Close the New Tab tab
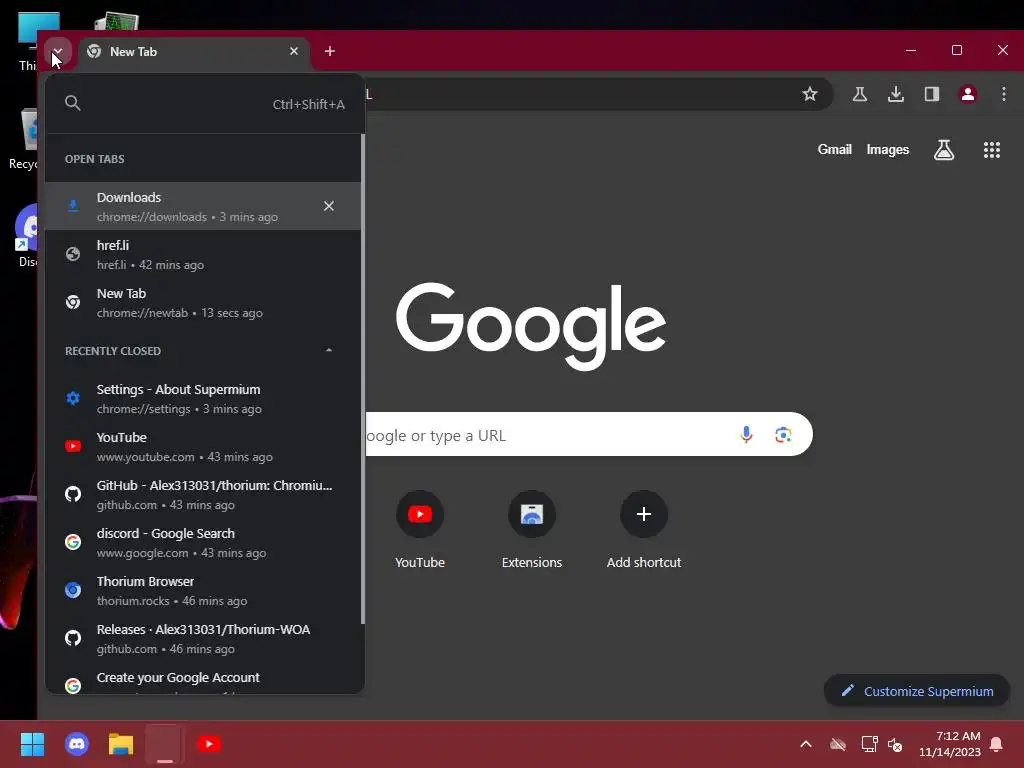 (x=294, y=51)
